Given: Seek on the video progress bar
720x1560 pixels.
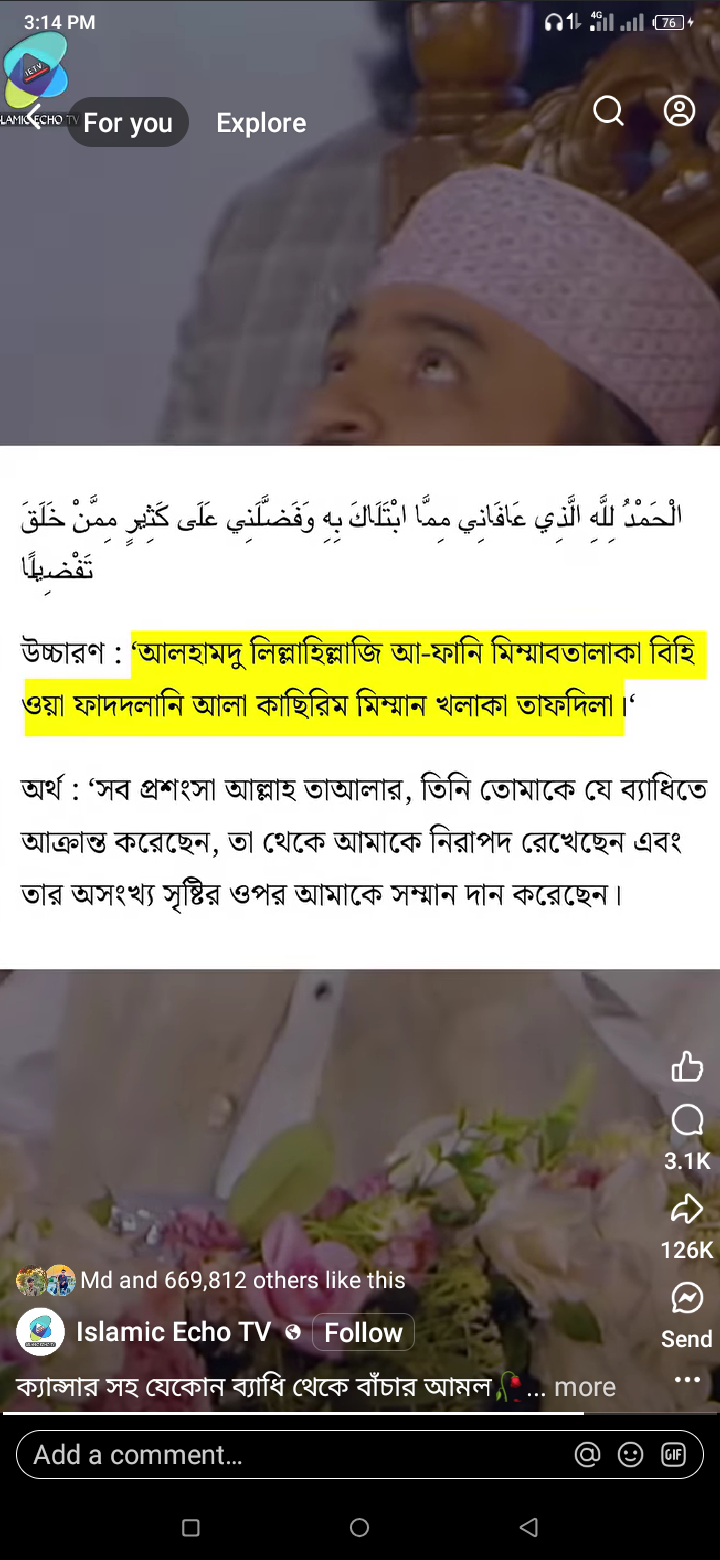Looking at the screenshot, I should (x=360, y=1412).
